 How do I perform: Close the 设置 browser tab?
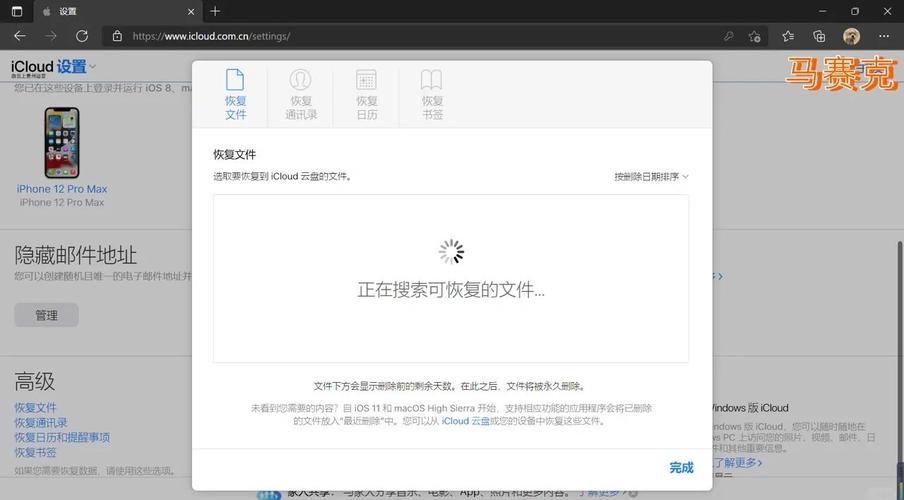(191, 11)
